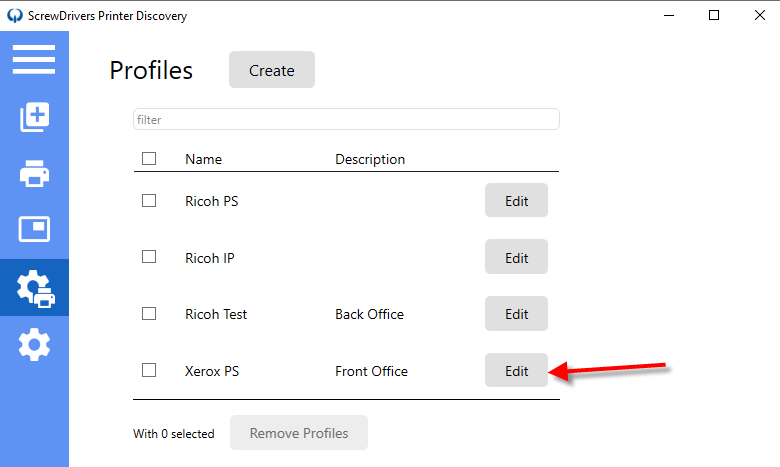Screen dimensions: 780x467
Task: Edit the Ricoh IP profile
Action: click(x=516, y=257)
